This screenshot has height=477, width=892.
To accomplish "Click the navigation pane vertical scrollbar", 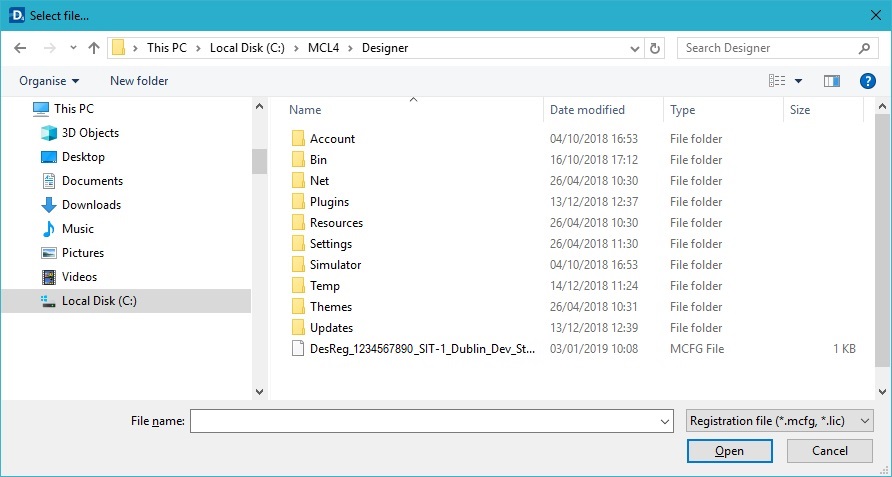I will [259, 160].
